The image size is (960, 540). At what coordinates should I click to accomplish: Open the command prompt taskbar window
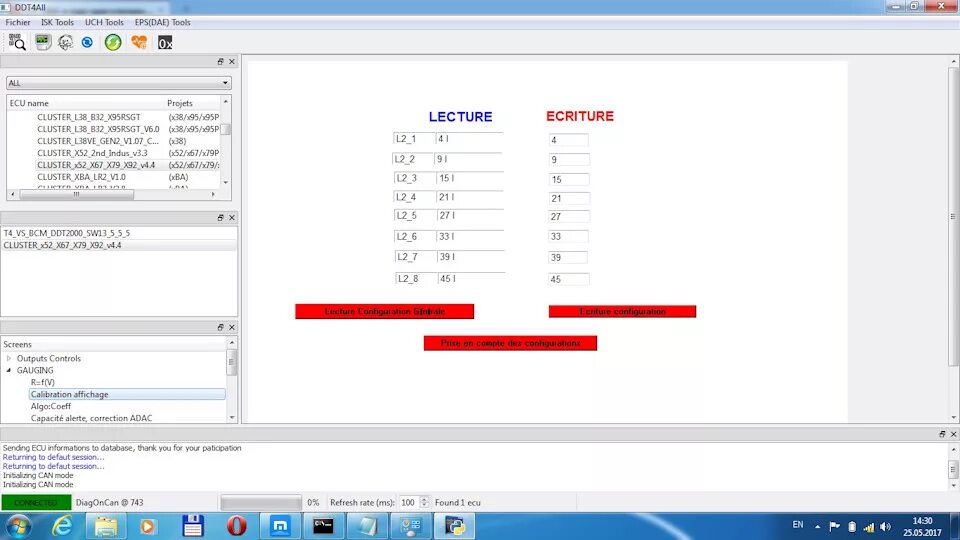pyautogui.click(x=323, y=526)
